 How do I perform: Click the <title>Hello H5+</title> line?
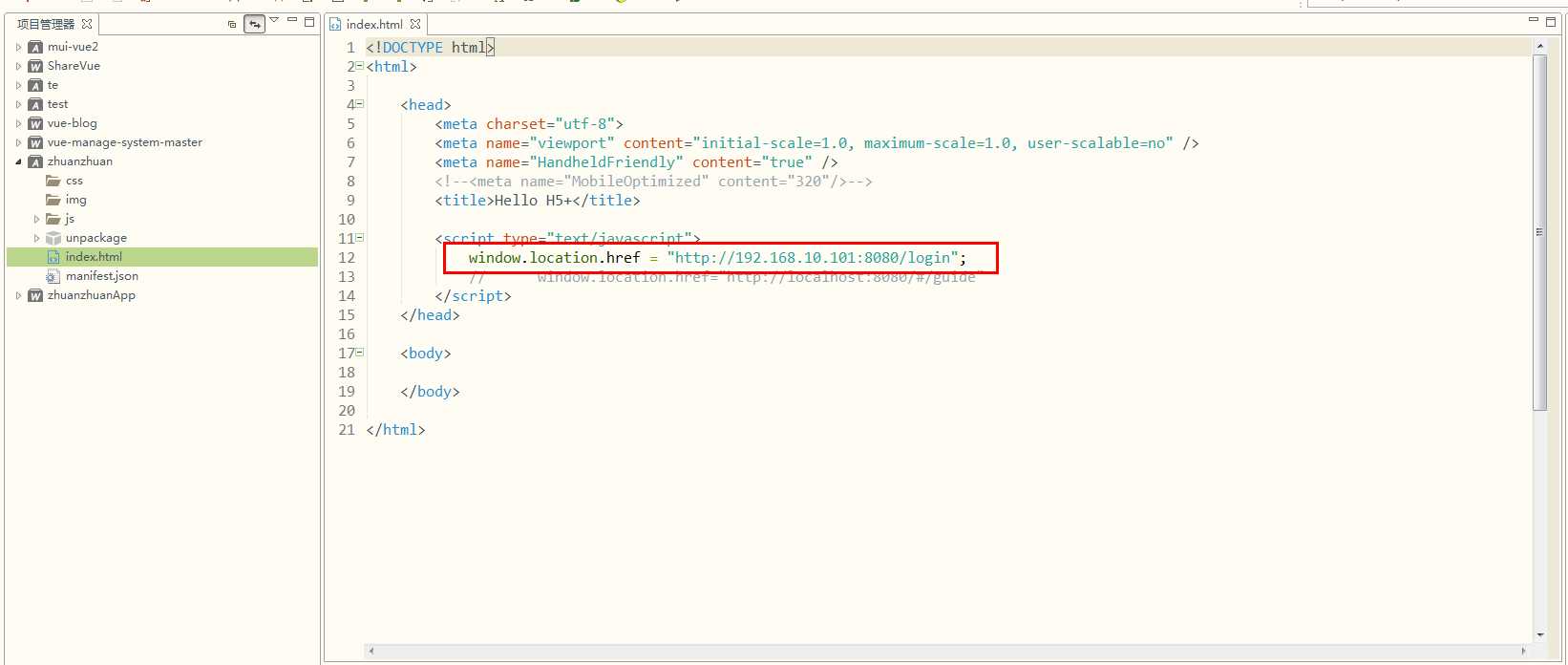538,200
